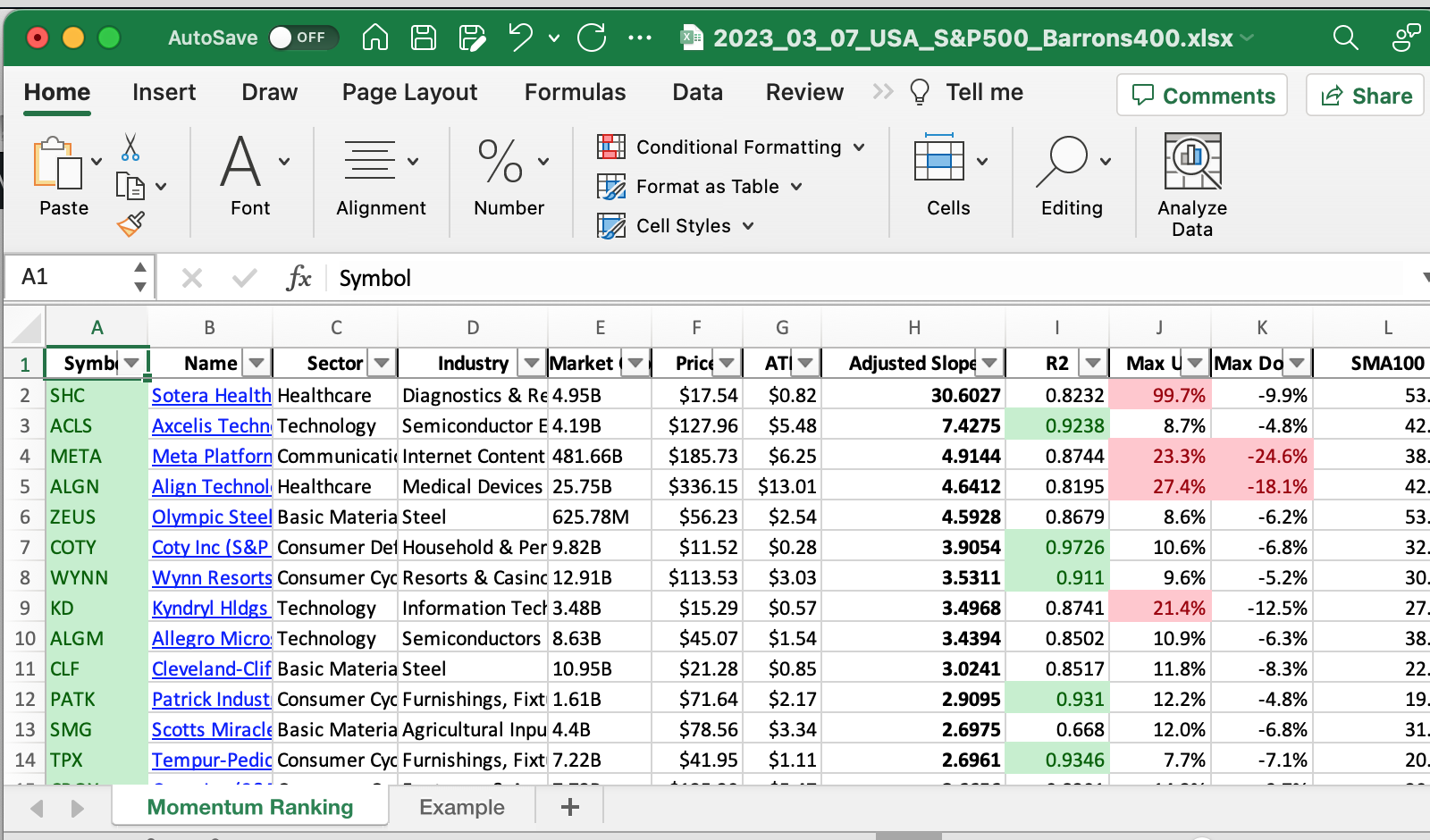Image resolution: width=1430 pixels, height=840 pixels.
Task: Click the Format Painter brush icon
Action: coord(130,224)
